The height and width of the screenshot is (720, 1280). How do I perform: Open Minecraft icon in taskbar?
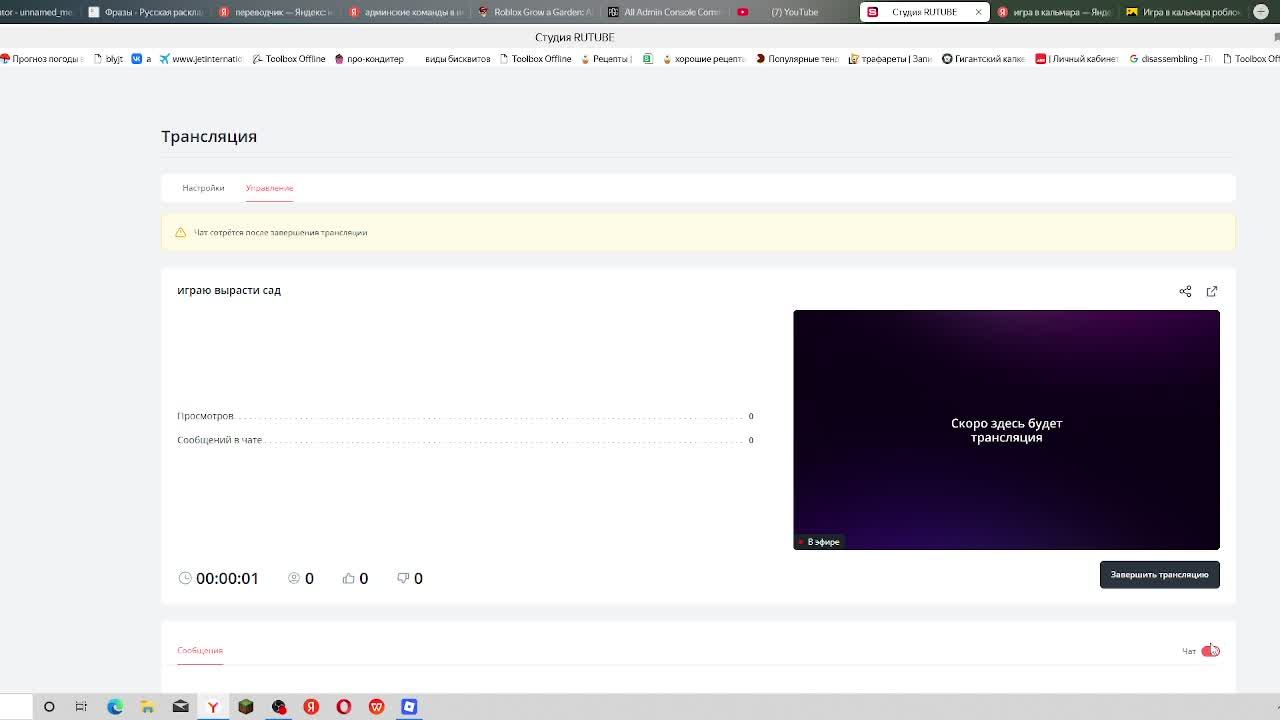click(246, 707)
